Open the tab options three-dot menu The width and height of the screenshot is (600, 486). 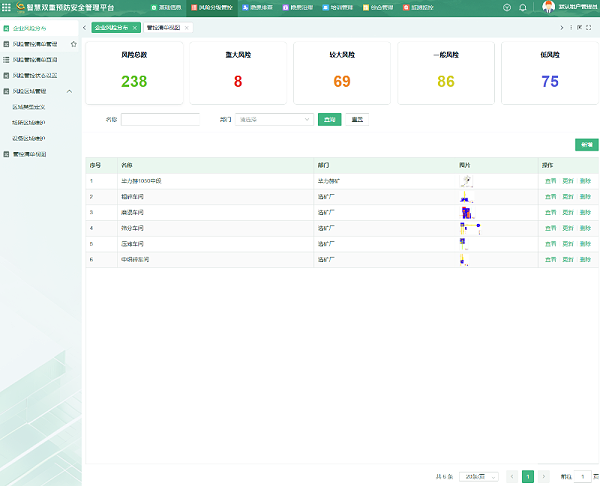coord(571,28)
